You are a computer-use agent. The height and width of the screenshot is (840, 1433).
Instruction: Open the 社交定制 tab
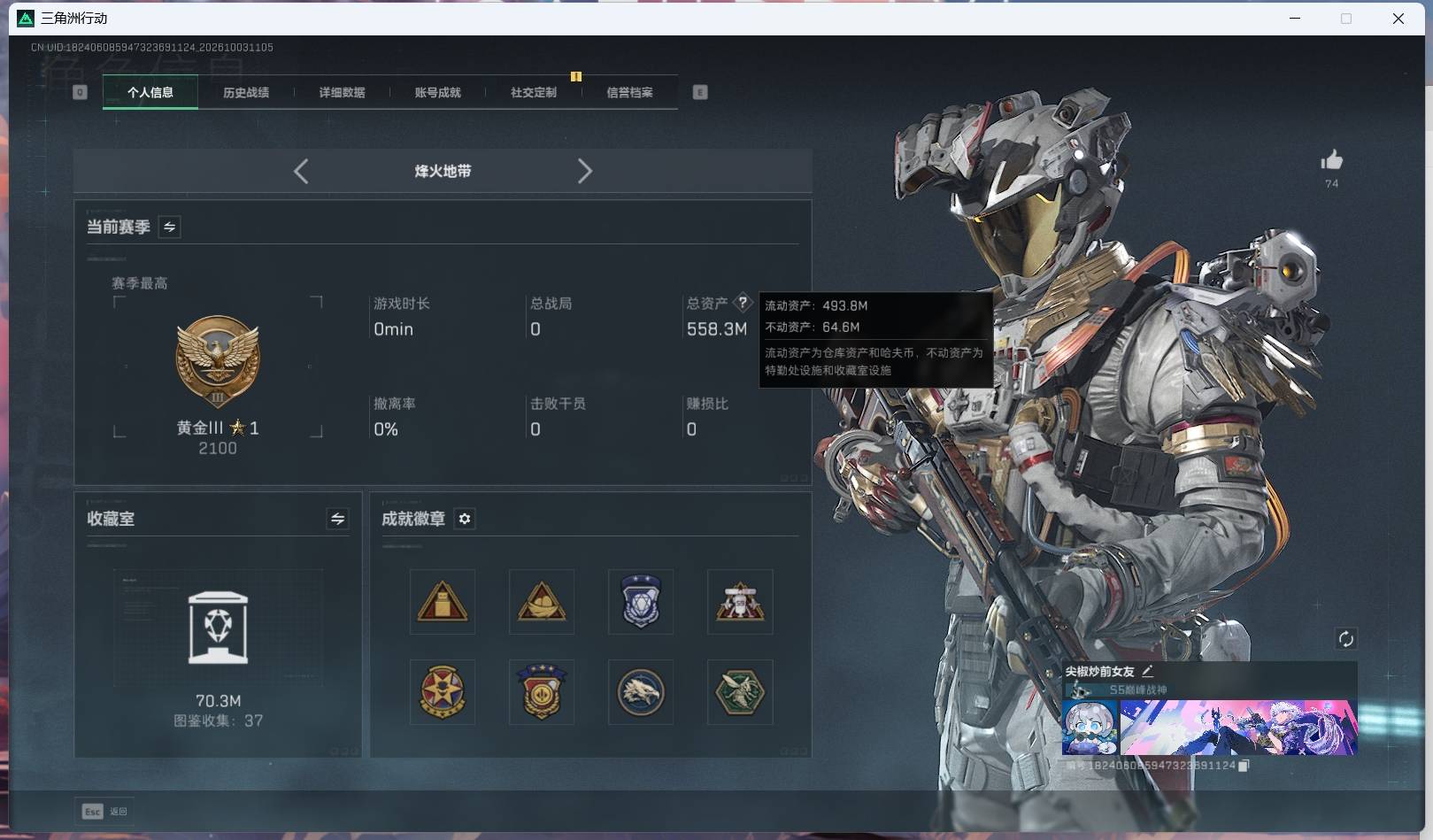tap(534, 92)
